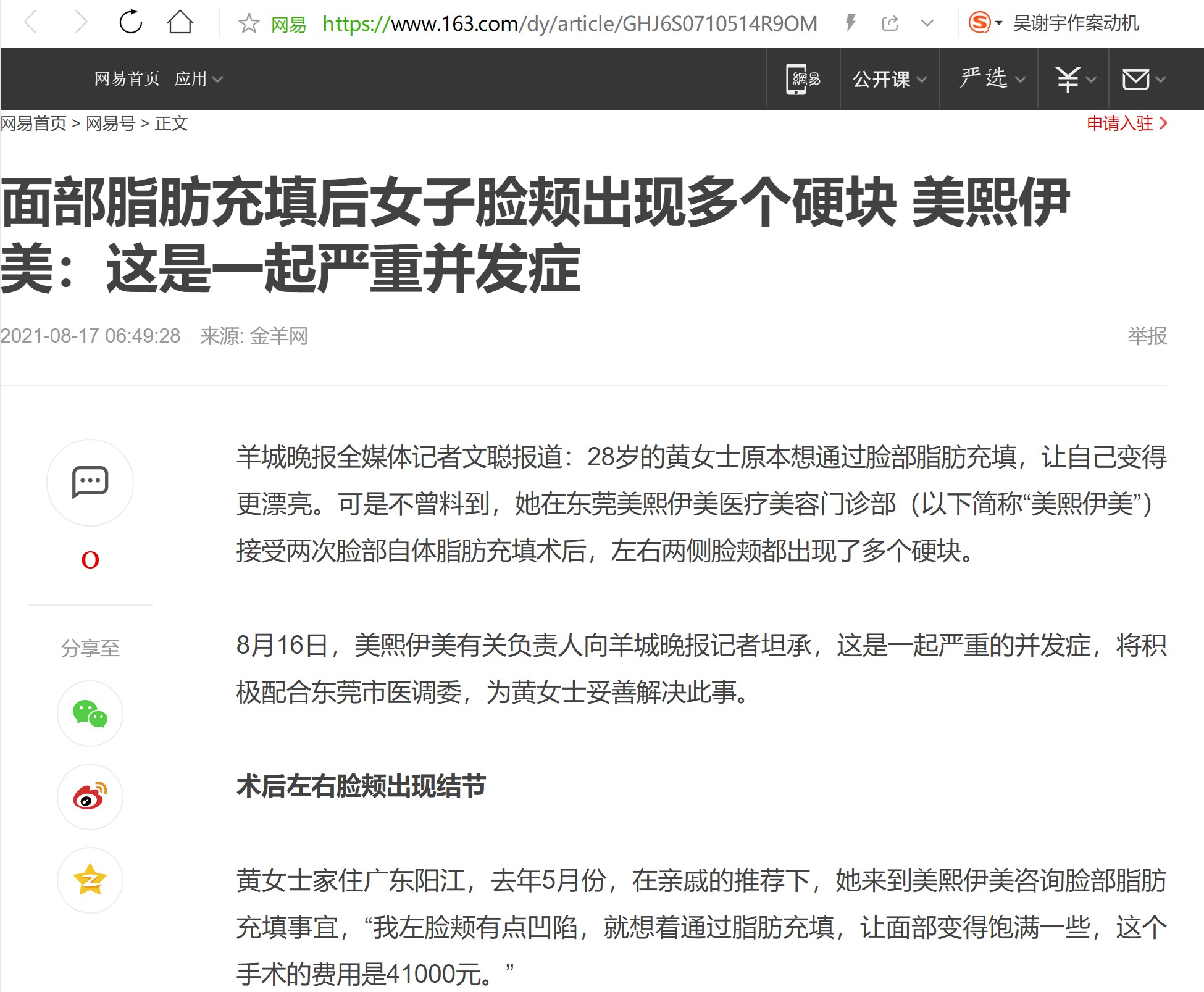Share article to Weibo

[x=90, y=797]
